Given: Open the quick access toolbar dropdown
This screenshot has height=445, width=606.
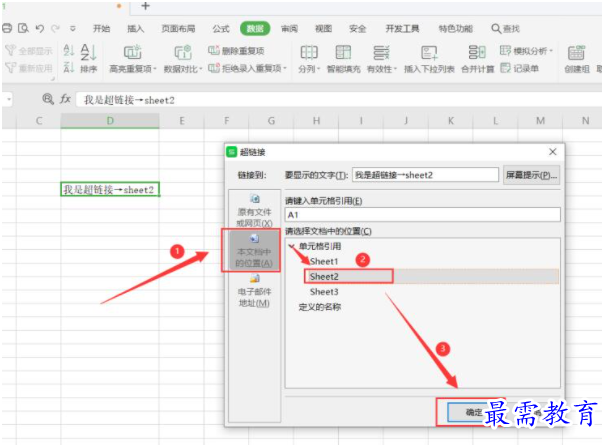Looking at the screenshot, I should (x=73, y=29).
